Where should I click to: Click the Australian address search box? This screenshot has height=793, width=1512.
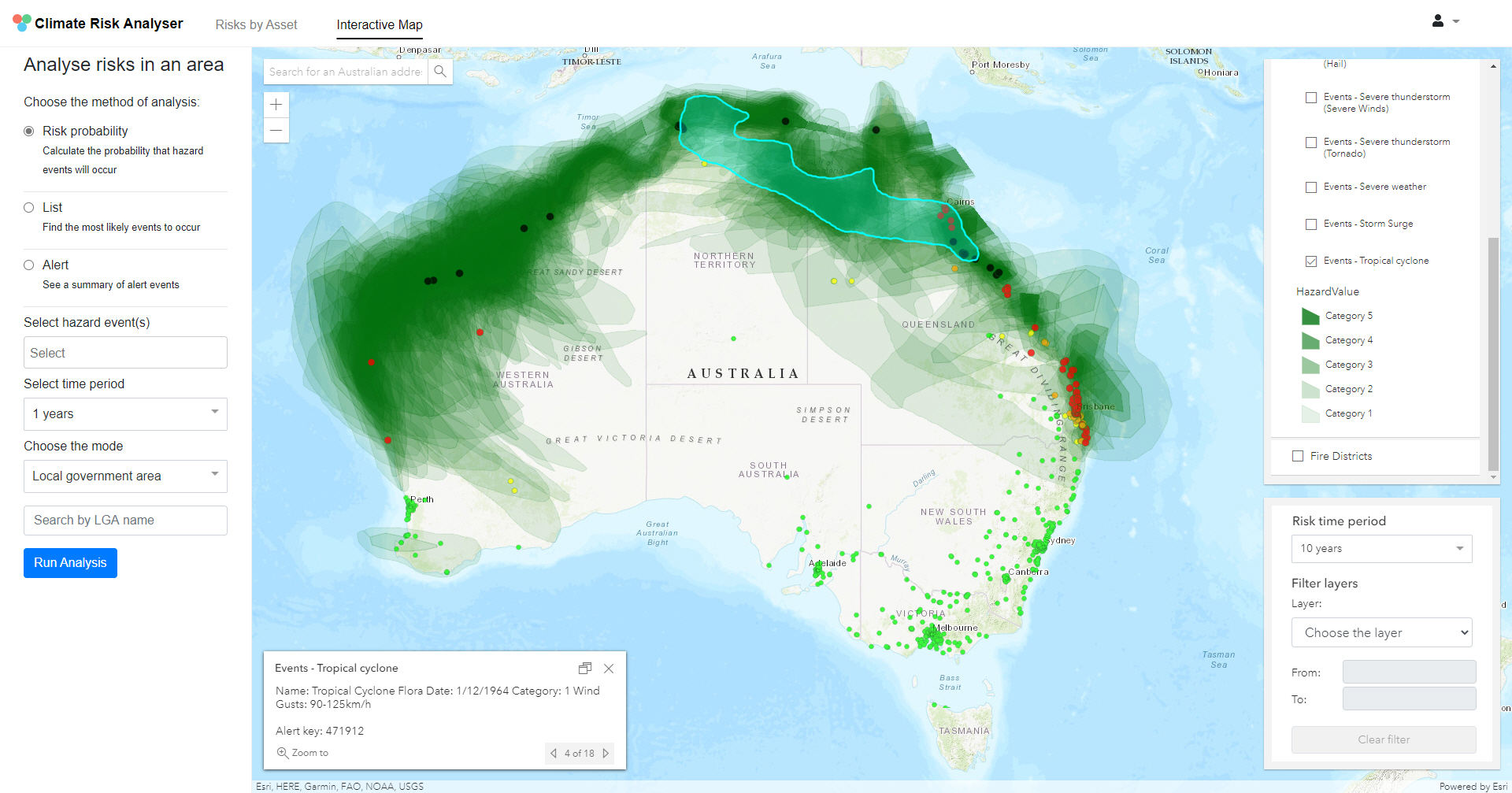tap(346, 72)
